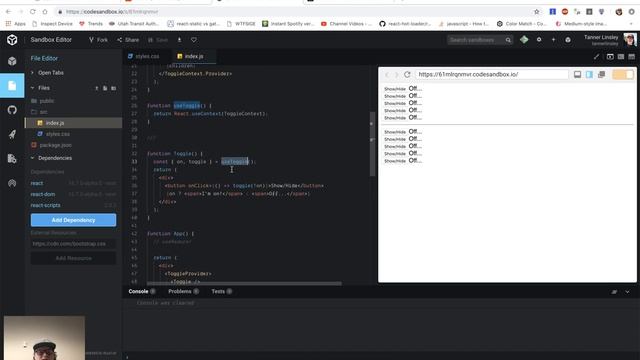Image resolution: width=640 pixels, height=360 pixels.
Task: Select the Tests tab
Action: 222,291
